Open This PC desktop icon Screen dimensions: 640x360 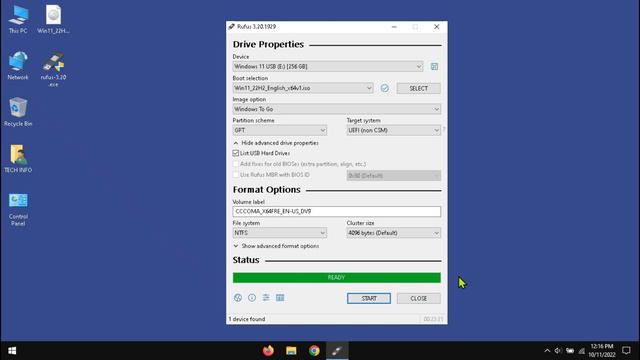[18, 20]
